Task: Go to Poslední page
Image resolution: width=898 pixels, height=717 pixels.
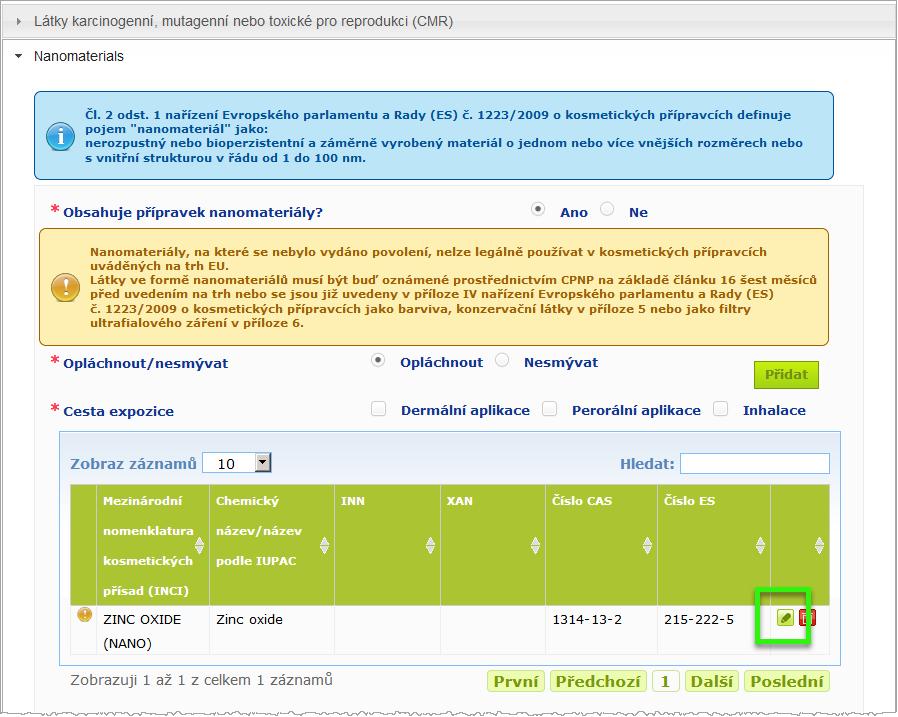Action: click(787, 681)
